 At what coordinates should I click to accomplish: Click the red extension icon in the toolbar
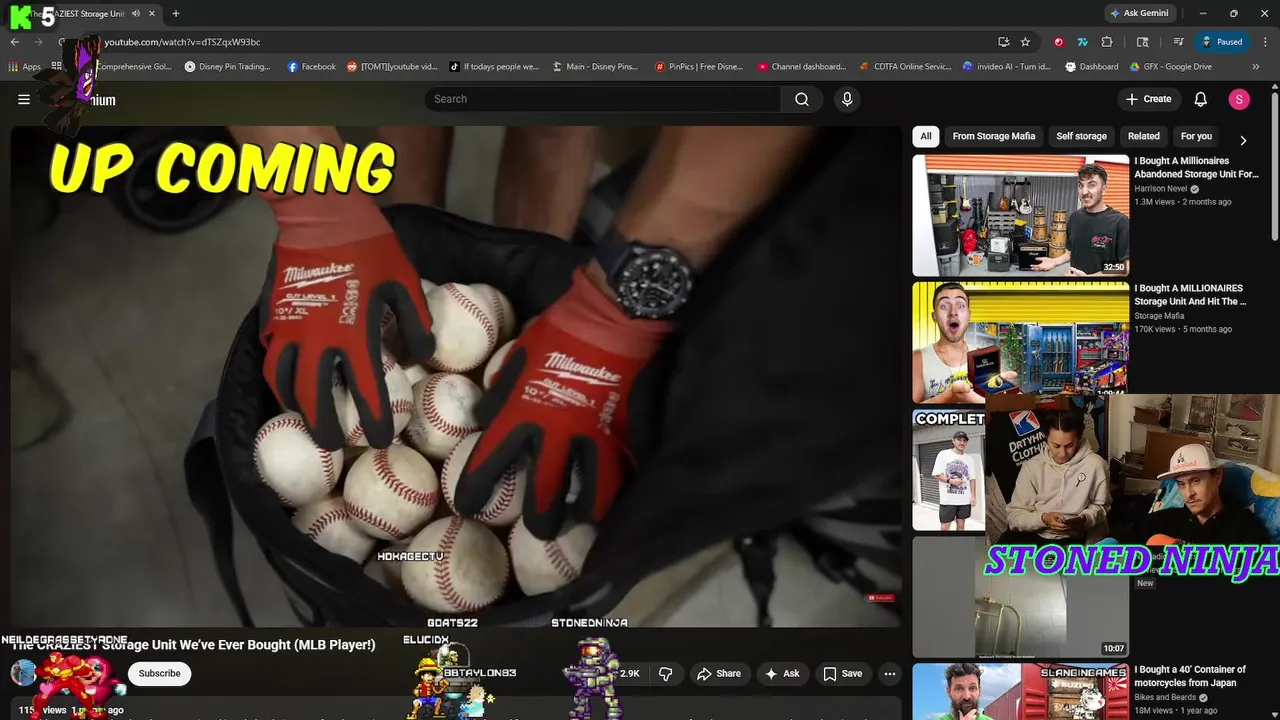1058,42
